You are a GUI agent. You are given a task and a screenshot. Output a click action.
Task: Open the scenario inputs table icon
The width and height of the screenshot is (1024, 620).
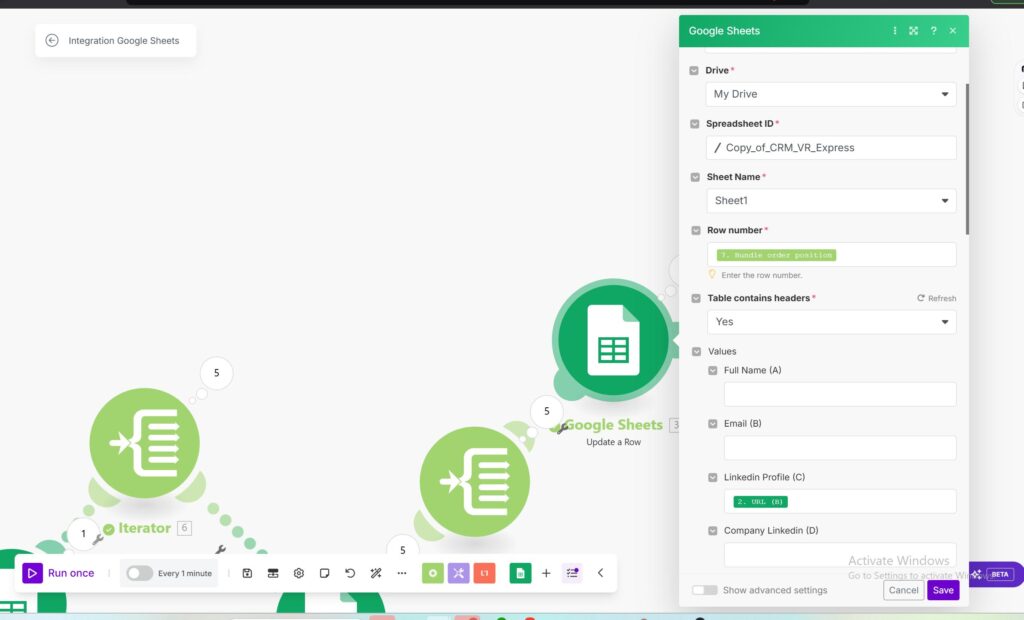click(x=273, y=573)
